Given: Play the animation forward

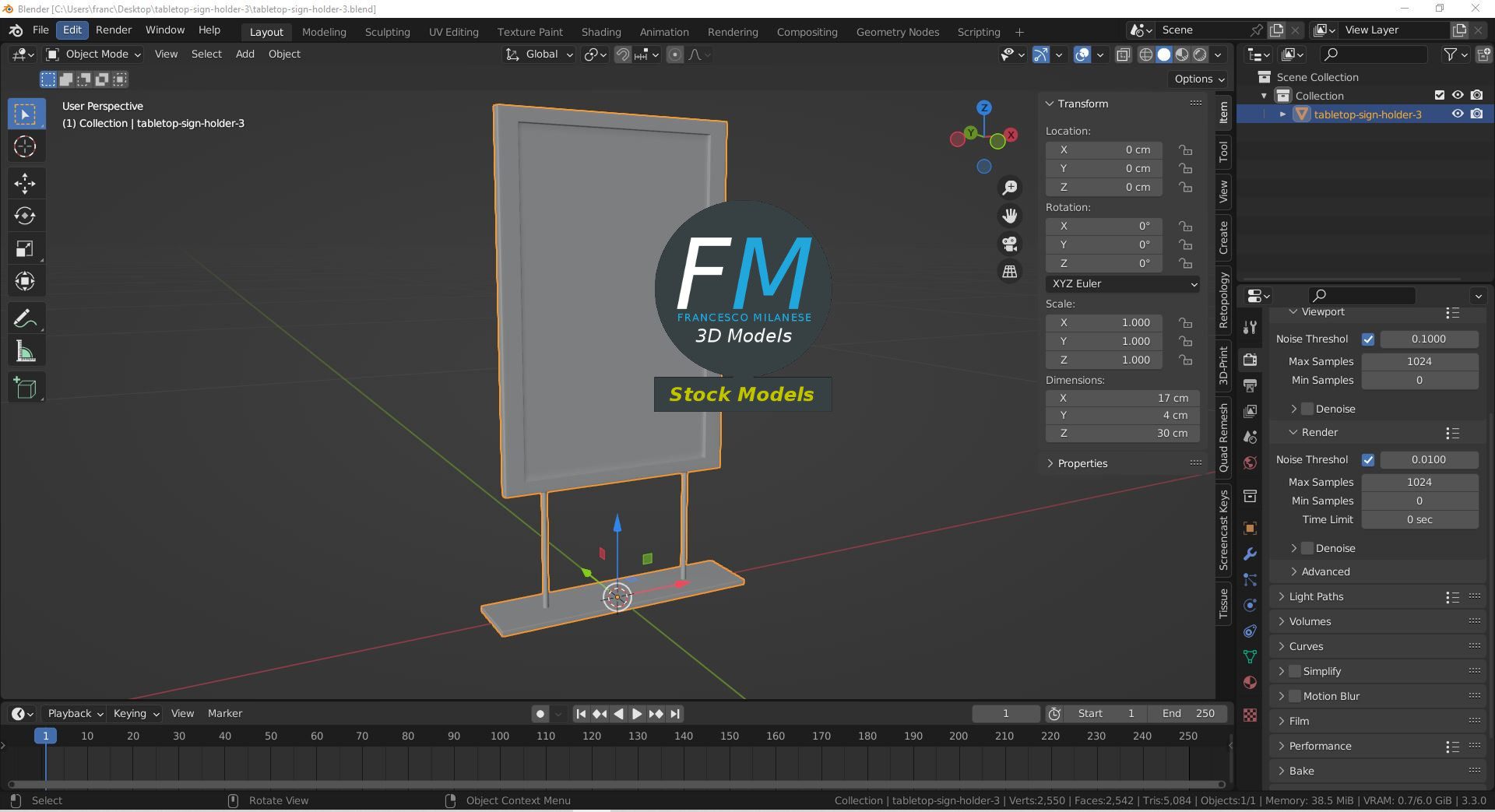Looking at the screenshot, I should [x=637, y=714].
